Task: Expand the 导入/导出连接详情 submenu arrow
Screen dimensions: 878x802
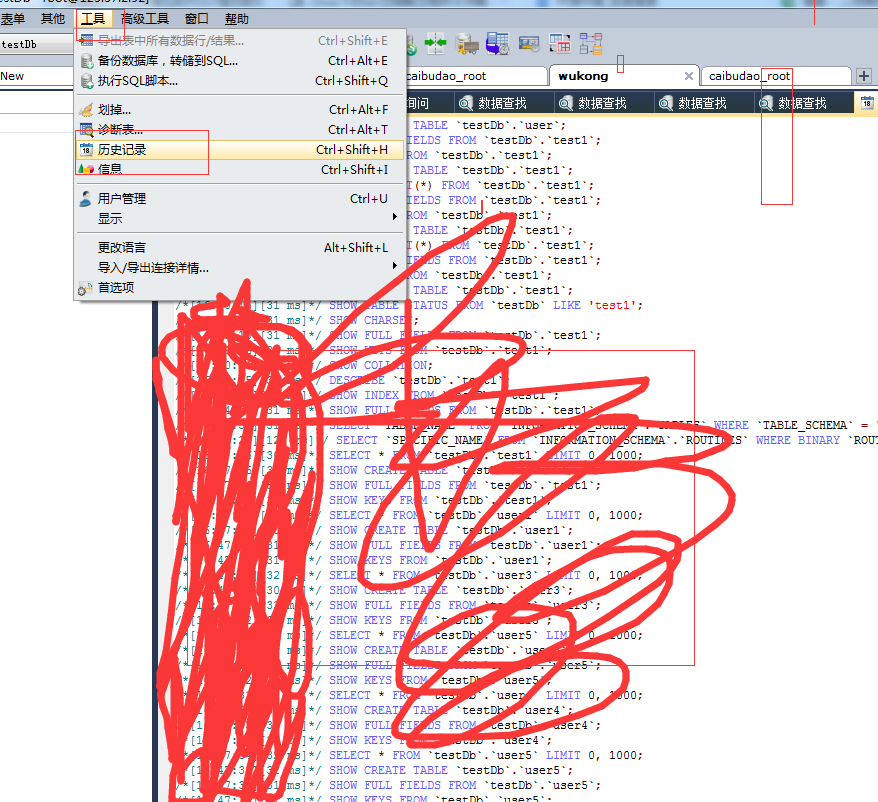Action: [395, 265]
